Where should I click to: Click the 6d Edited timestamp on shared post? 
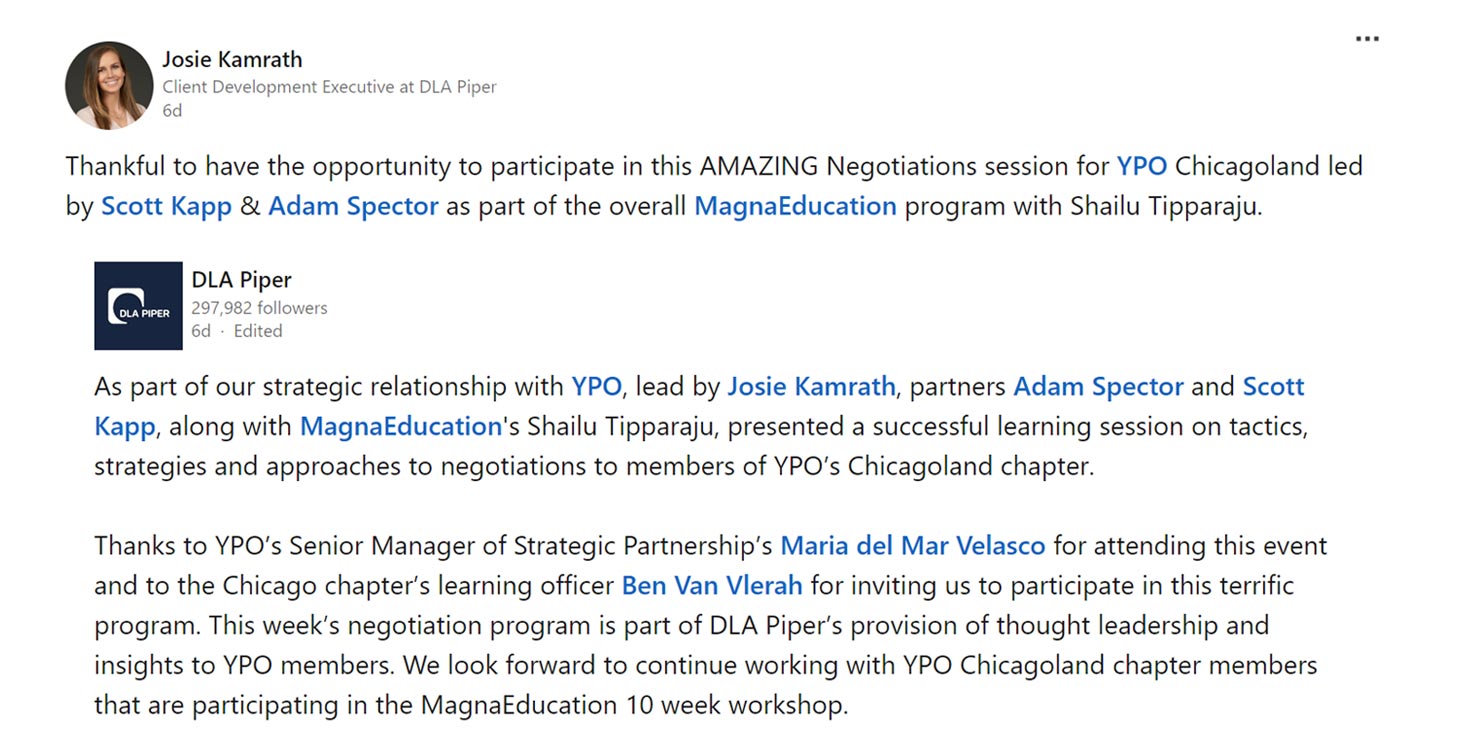pos(237,331)
